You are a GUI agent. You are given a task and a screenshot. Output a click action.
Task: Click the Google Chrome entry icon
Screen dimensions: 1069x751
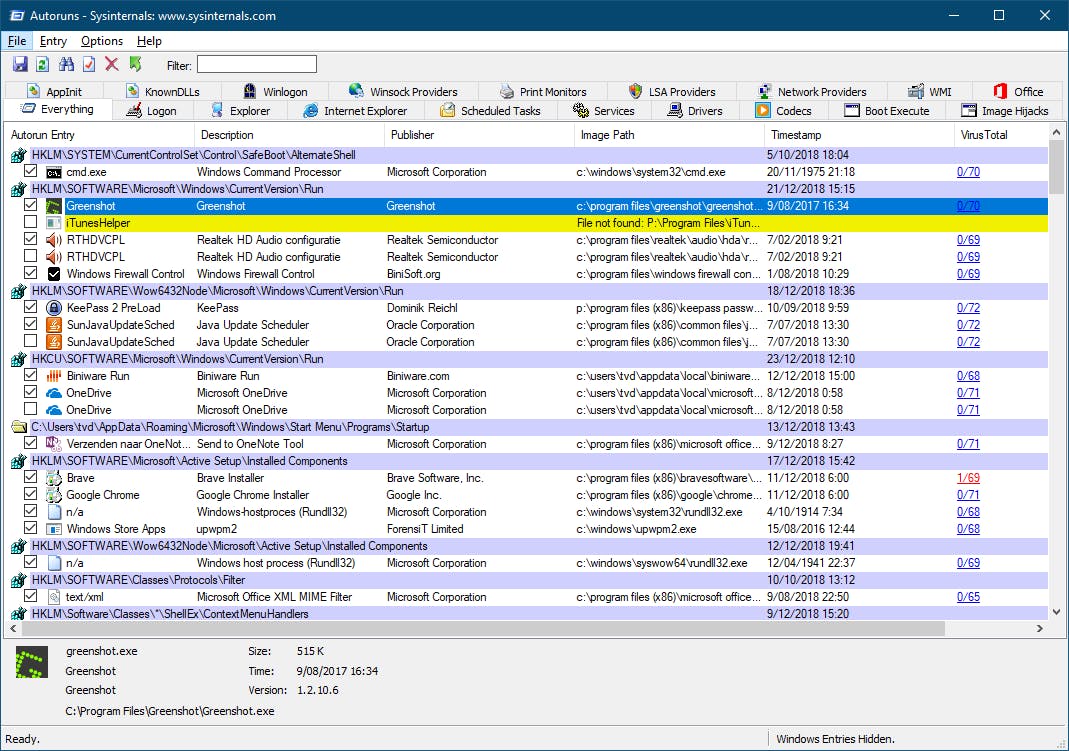tap(54, 495)
